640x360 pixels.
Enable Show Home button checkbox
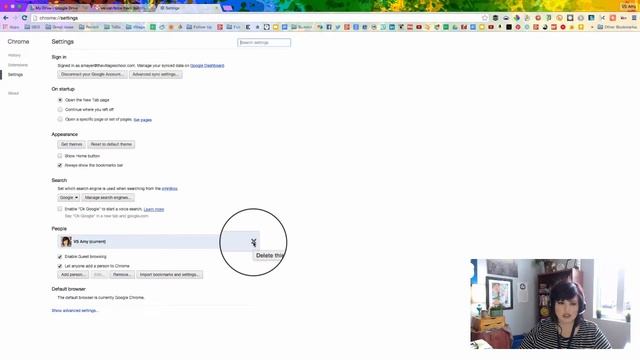pos(60,156)
